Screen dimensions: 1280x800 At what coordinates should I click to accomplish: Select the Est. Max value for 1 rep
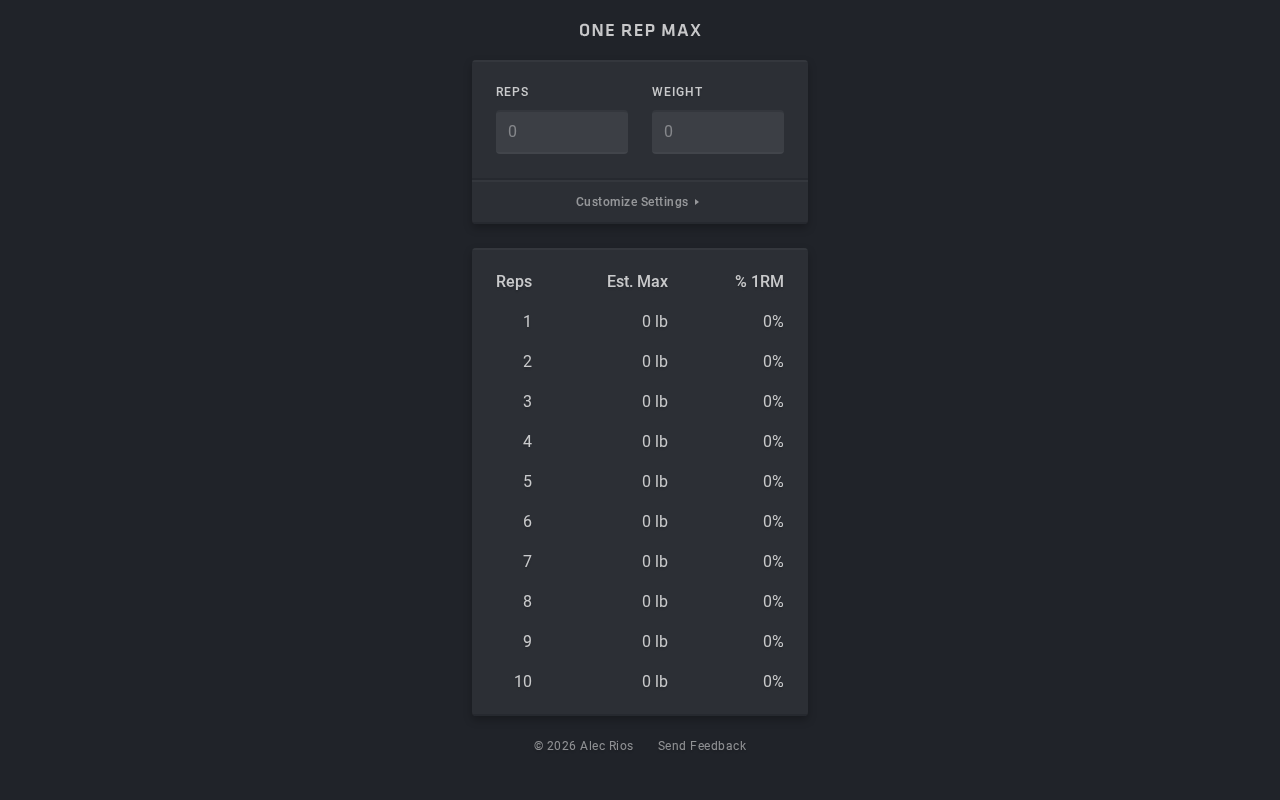click(x=654, y=322)
